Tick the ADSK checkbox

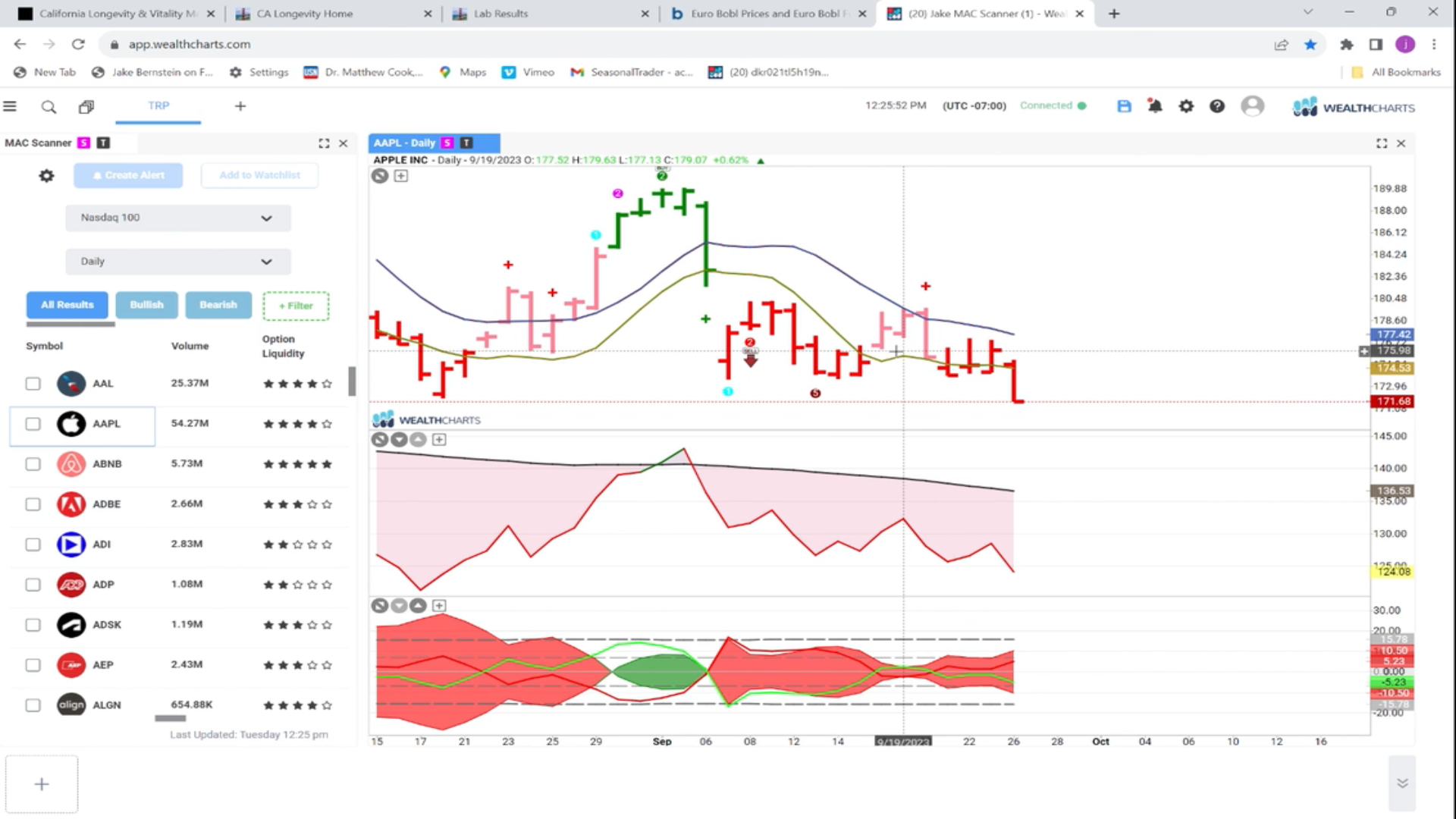(x=33, y=625)
